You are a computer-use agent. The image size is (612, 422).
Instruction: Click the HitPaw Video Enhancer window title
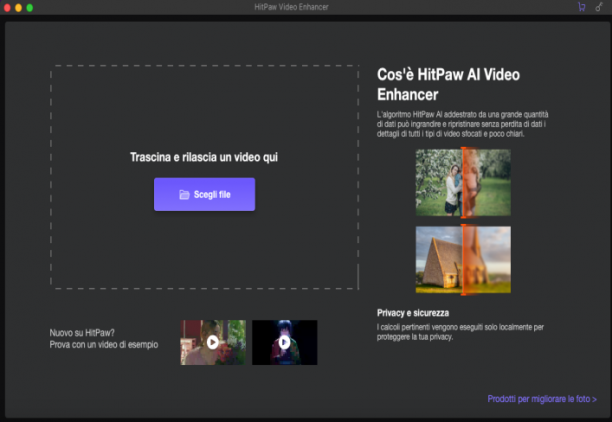click(x=291, y=7)
